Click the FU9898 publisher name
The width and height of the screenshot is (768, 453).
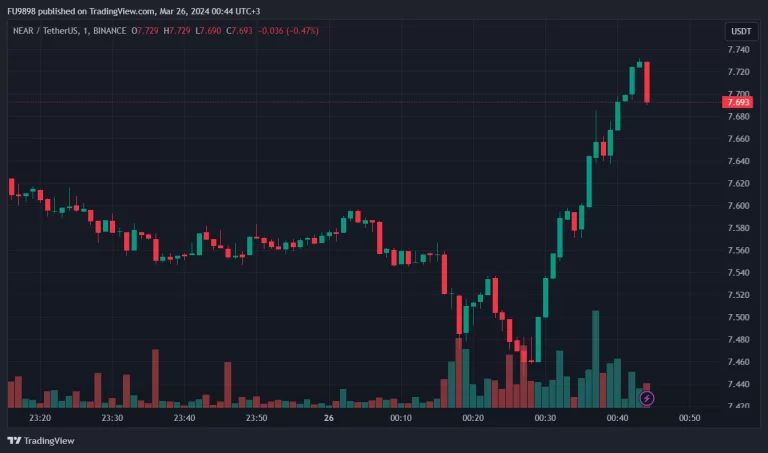point(22,11)
